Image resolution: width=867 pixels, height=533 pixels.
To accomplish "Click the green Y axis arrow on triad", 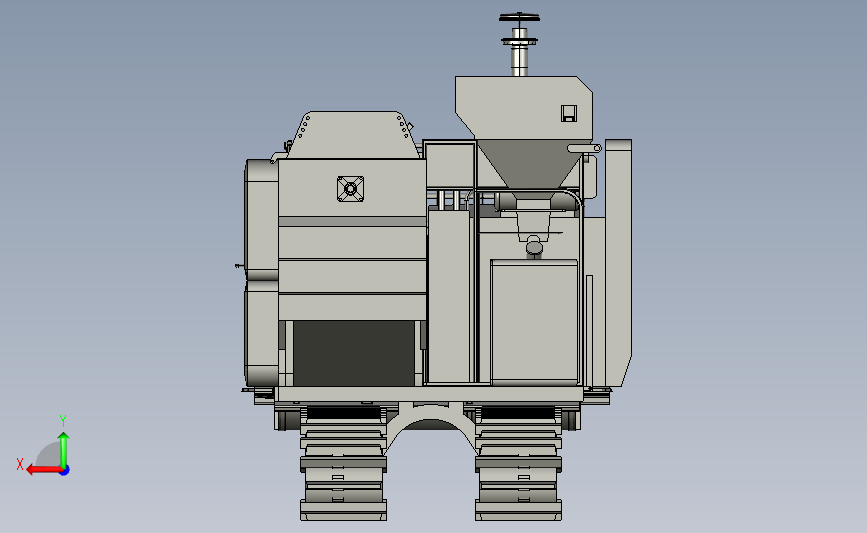I will [x=64, y=450].
